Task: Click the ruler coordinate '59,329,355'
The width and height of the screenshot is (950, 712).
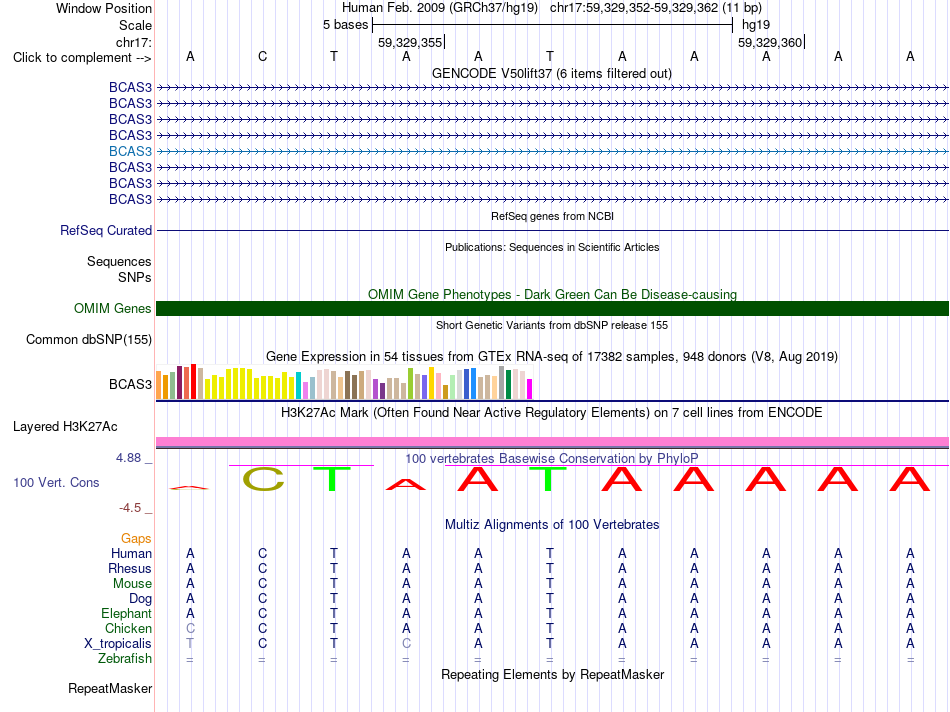Action: 410,42
